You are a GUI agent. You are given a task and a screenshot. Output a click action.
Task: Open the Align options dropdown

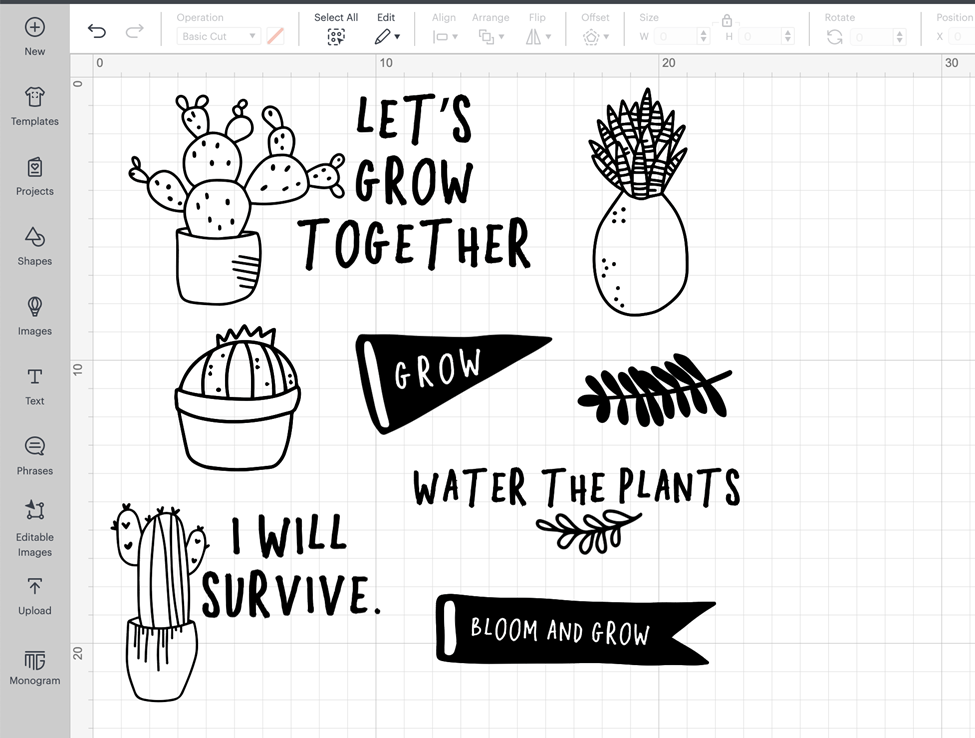tap(443, 36)
